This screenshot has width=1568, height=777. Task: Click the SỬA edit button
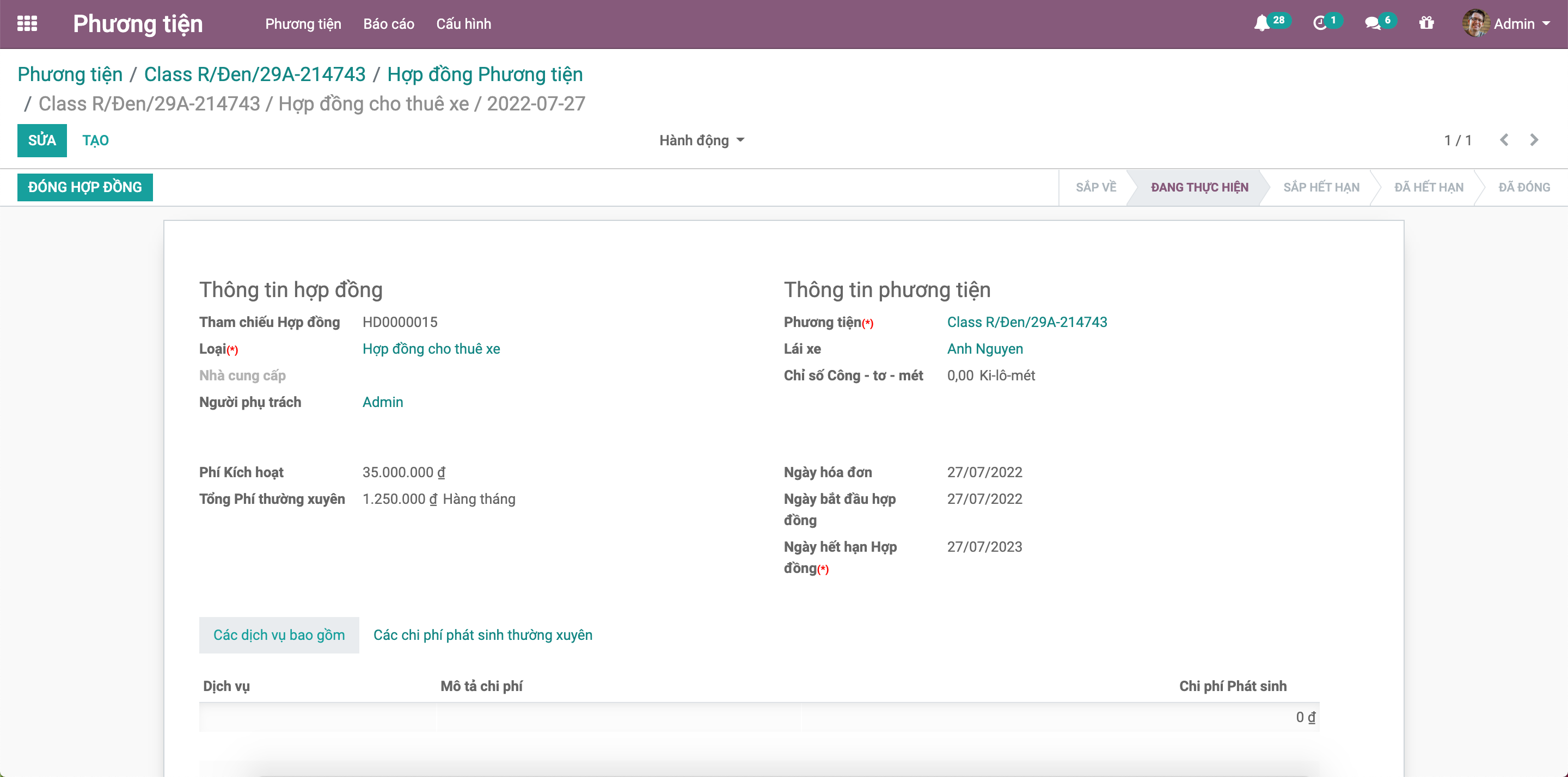(x=42, y=140)
